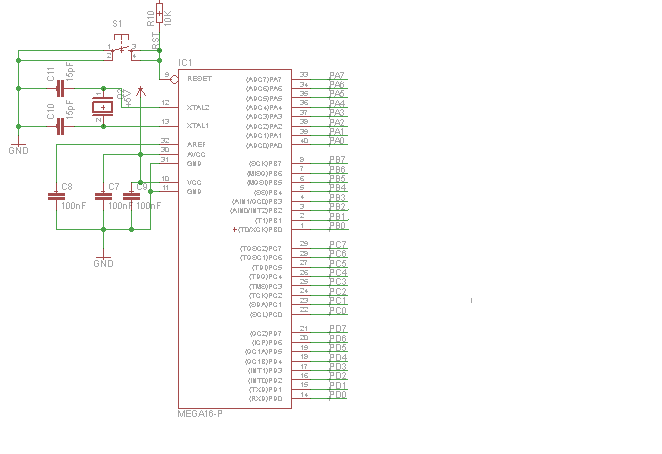Click the XTAL1 pin name
Screen dimensions: 662x454
[x=198, y=126]
